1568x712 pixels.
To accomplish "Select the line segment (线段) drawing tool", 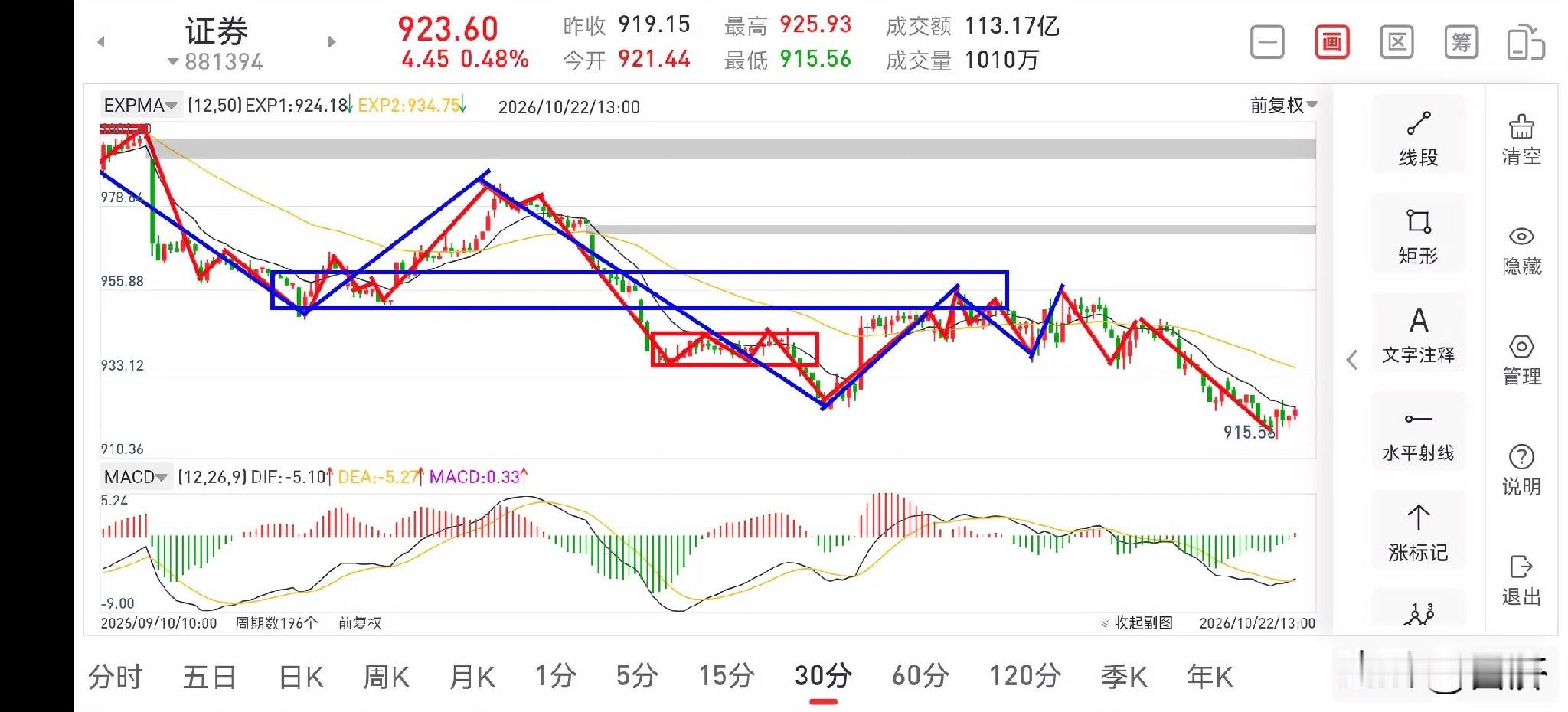I will 1419,136.
